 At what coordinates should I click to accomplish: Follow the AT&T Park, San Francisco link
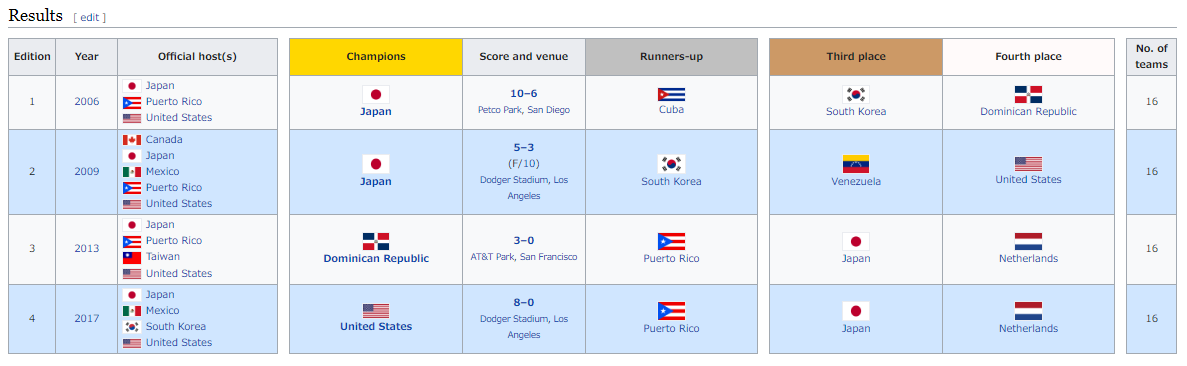coord(523,257)
